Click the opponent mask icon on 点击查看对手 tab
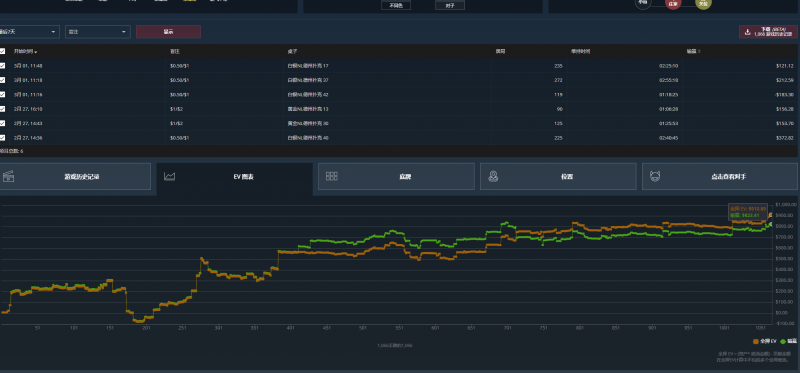This screenshot has height=373, width=800. click(655, 177)
